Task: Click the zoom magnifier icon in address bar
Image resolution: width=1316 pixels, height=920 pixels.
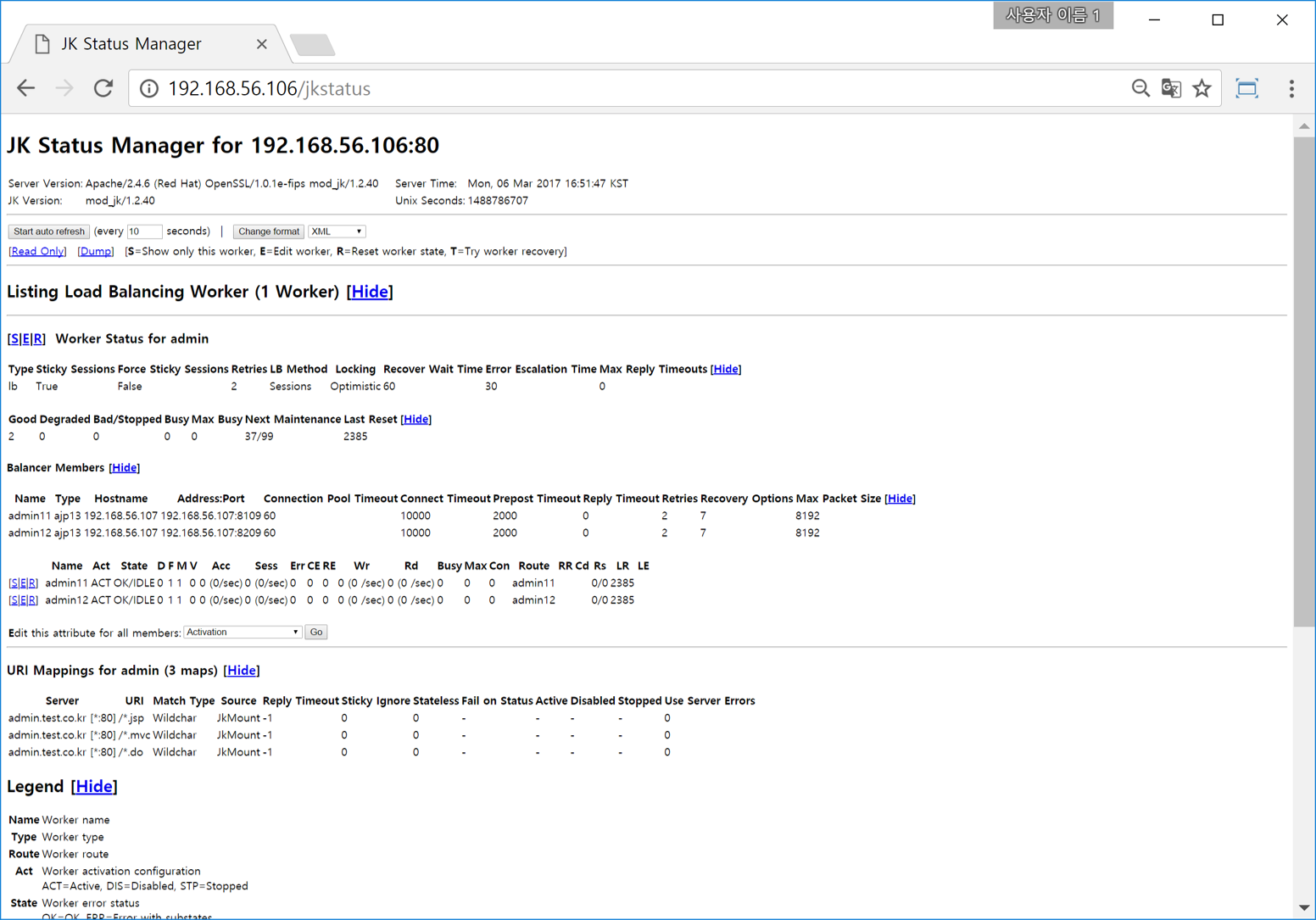Action: tap(1140, 88)
